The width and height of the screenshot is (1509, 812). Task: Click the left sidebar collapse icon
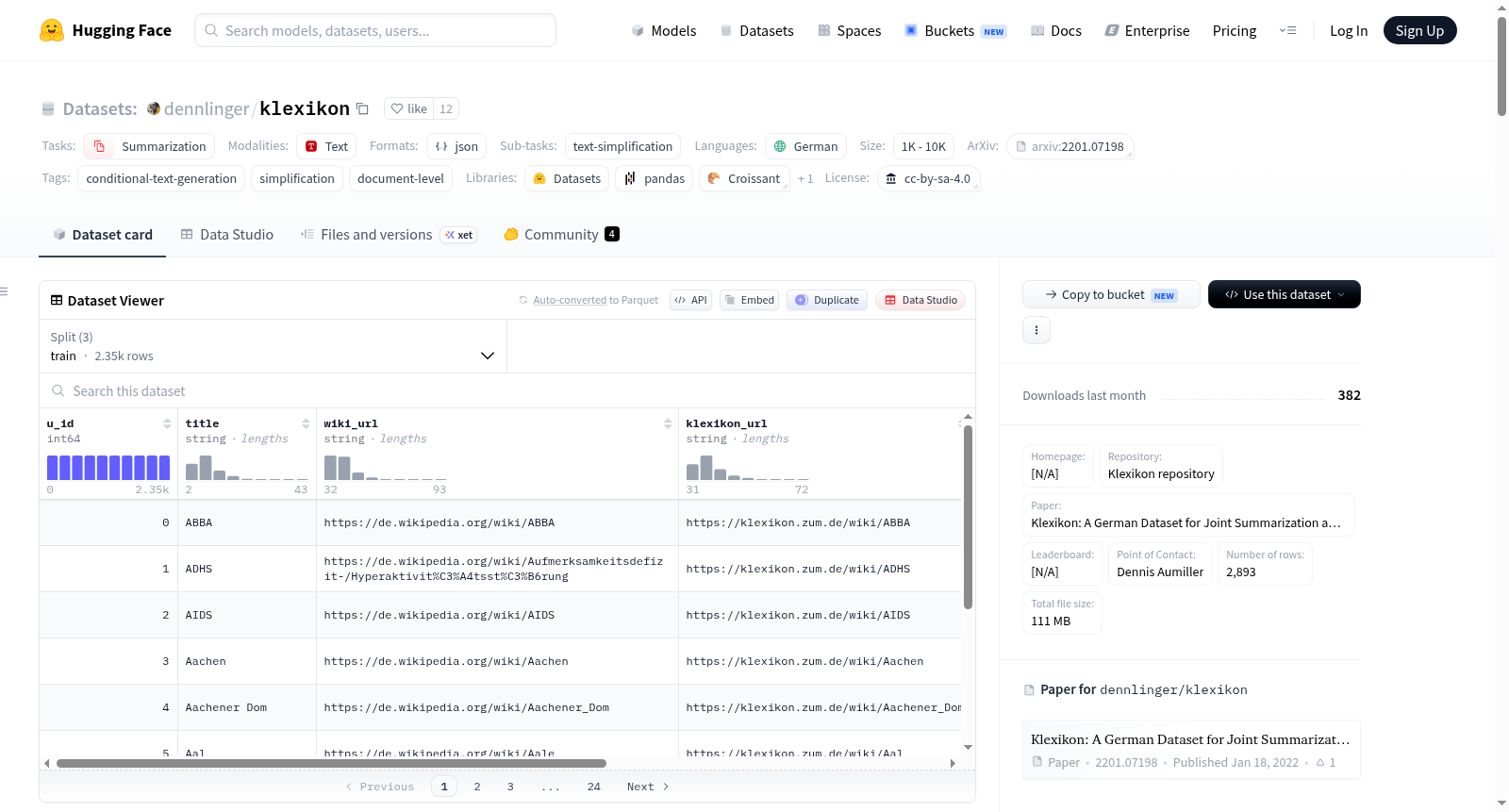[4, 291]
